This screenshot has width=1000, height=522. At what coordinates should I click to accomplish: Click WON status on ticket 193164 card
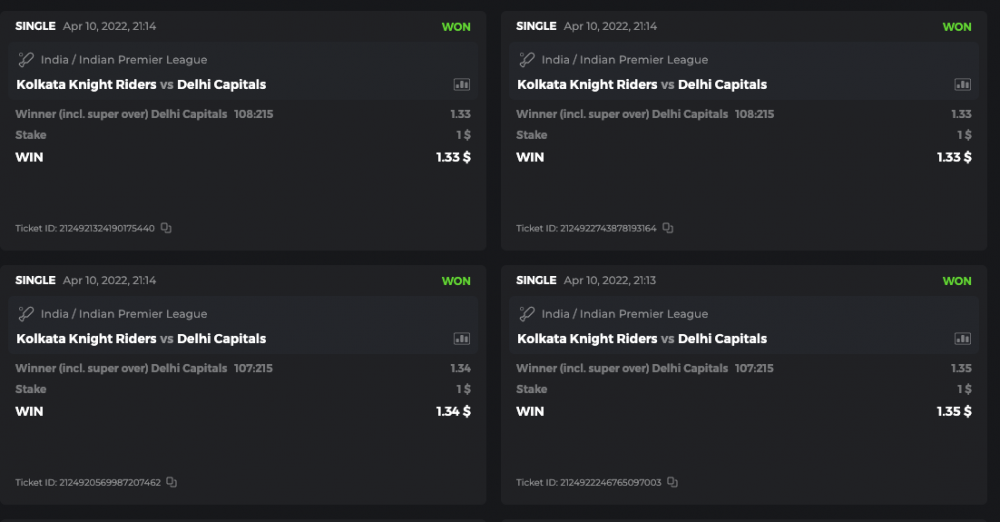957,27
